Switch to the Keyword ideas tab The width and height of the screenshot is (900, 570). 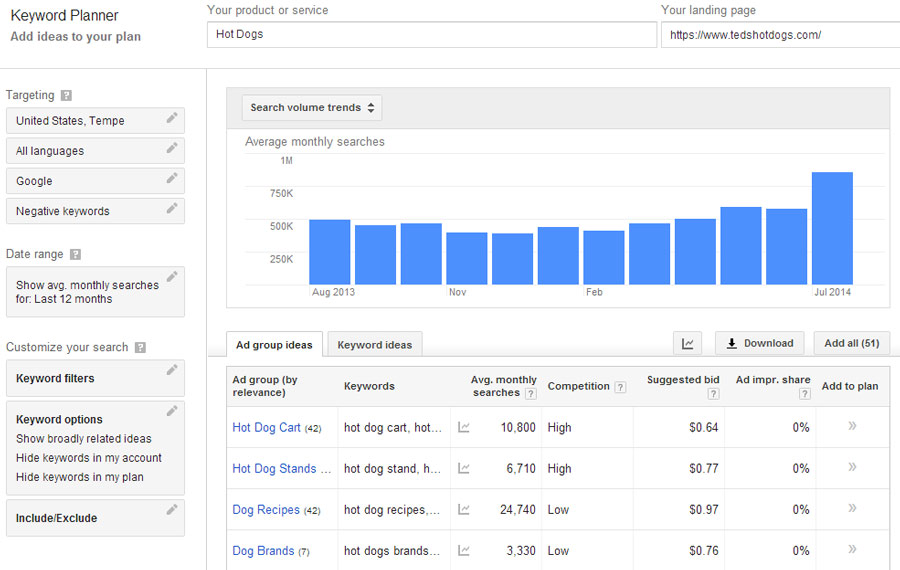click(375, 345)
